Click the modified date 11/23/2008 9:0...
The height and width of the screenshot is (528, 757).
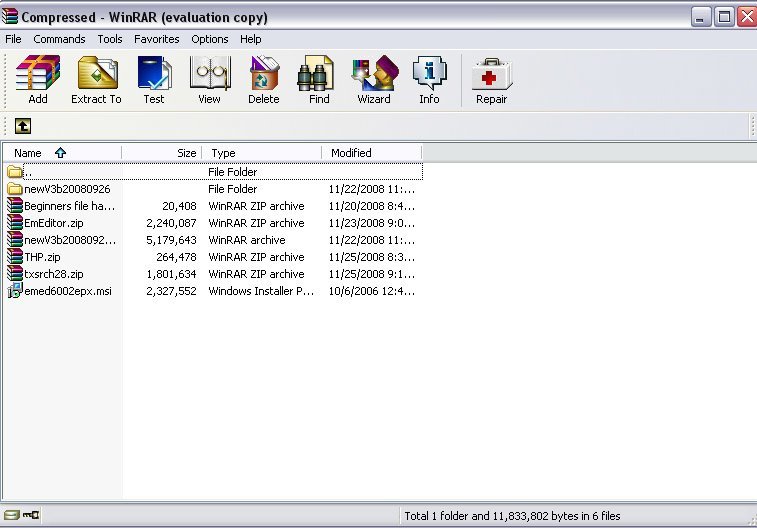[x=372, y=223]
